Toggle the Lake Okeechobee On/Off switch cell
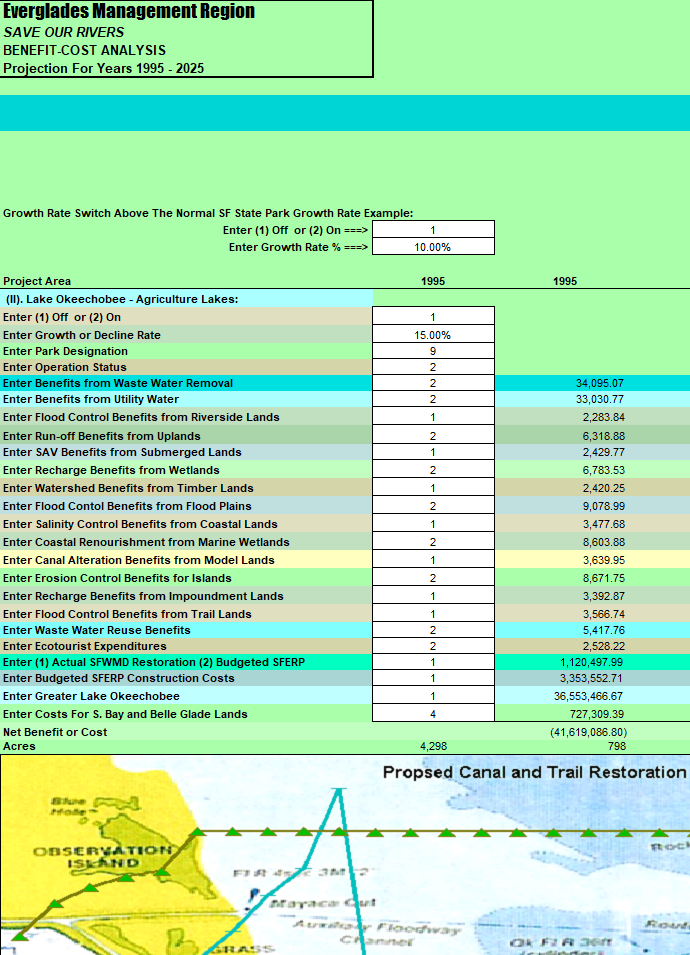Image resolution: width=690 pixels, height=955 pixels. click(x=433, y=316)
